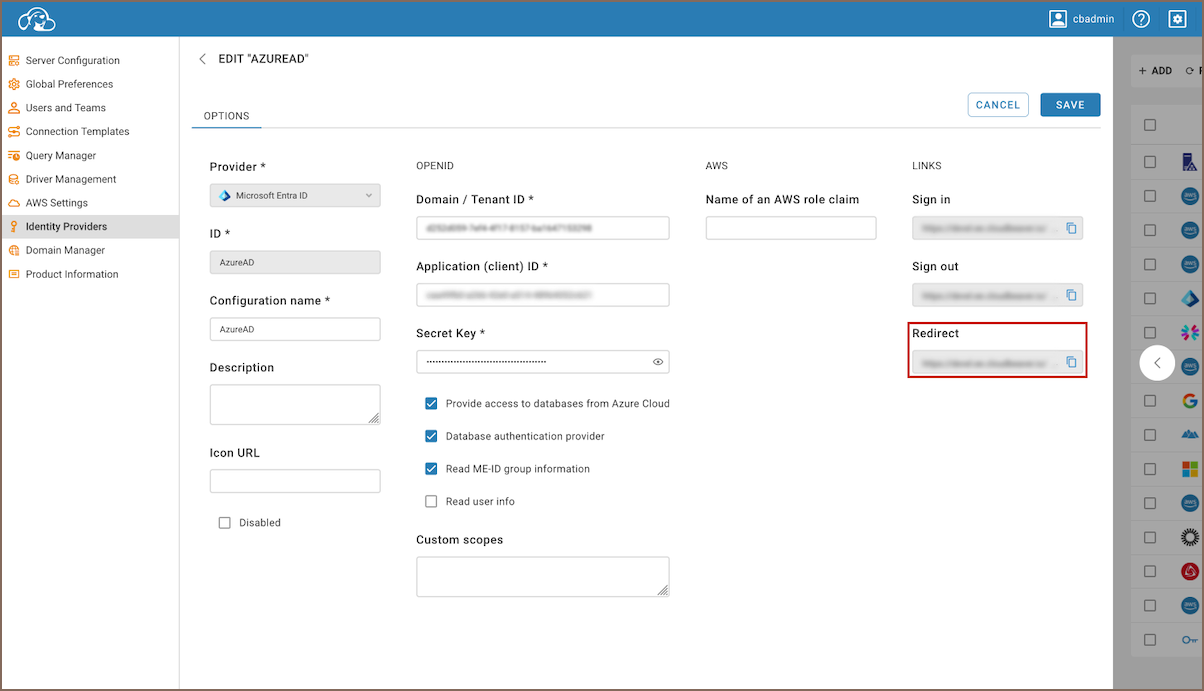
Task: Open the help question mark icon
Action: pyautogui.click(x=1141, y=19)
